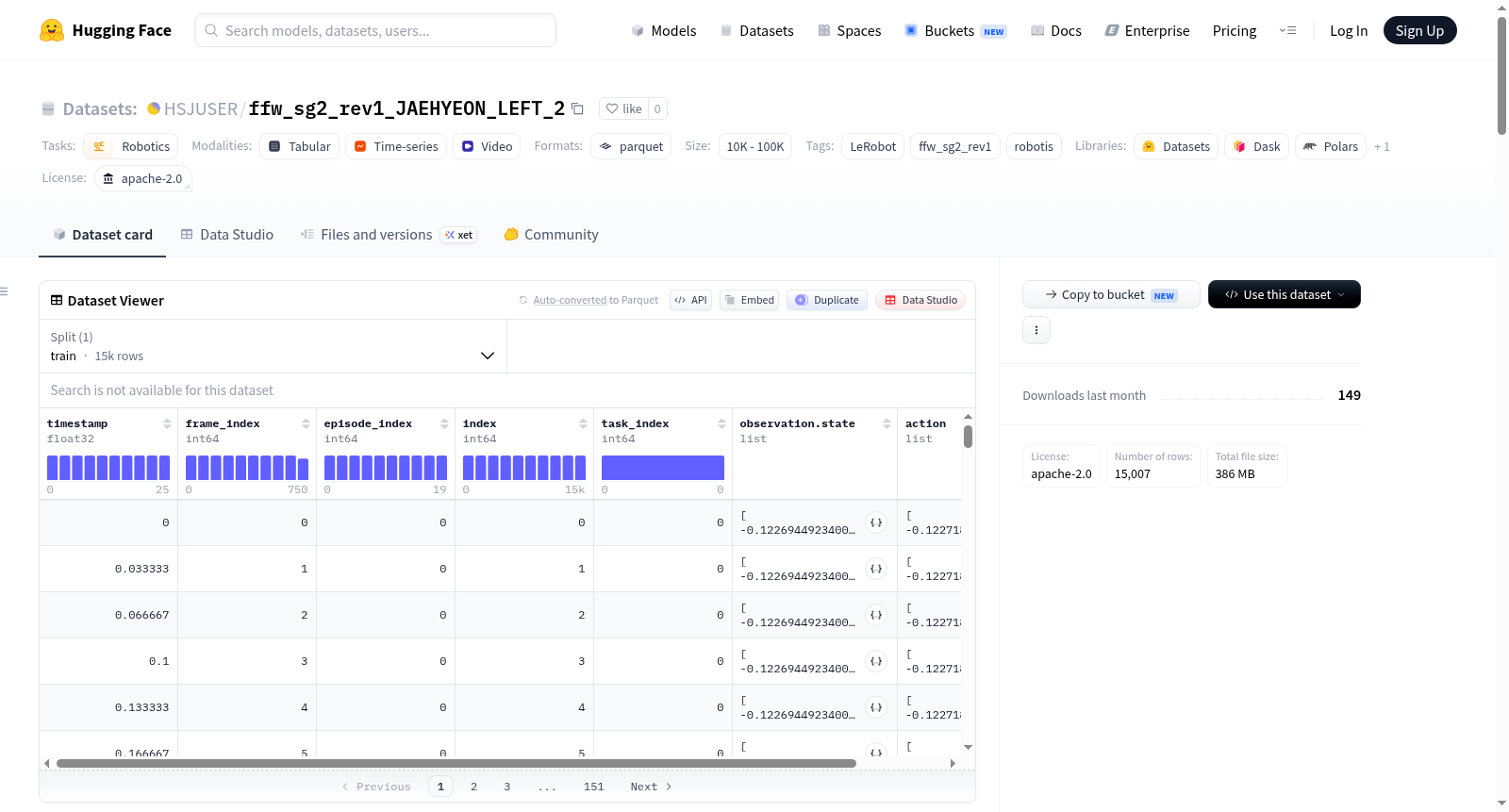Show the +1 additional libraries
This screenshot has height=812, width=1509.
pos(1382,146)
